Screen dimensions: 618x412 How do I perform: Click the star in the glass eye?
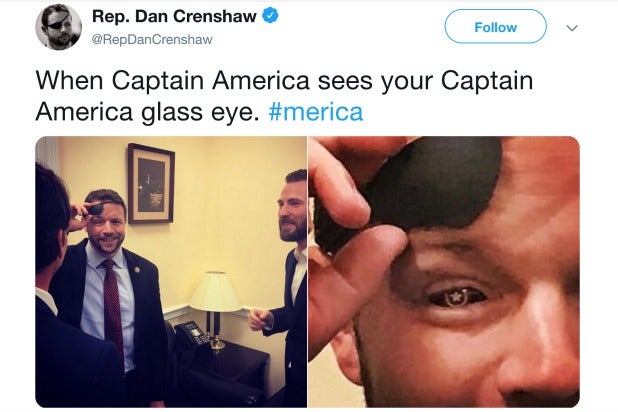coord(456,295)
